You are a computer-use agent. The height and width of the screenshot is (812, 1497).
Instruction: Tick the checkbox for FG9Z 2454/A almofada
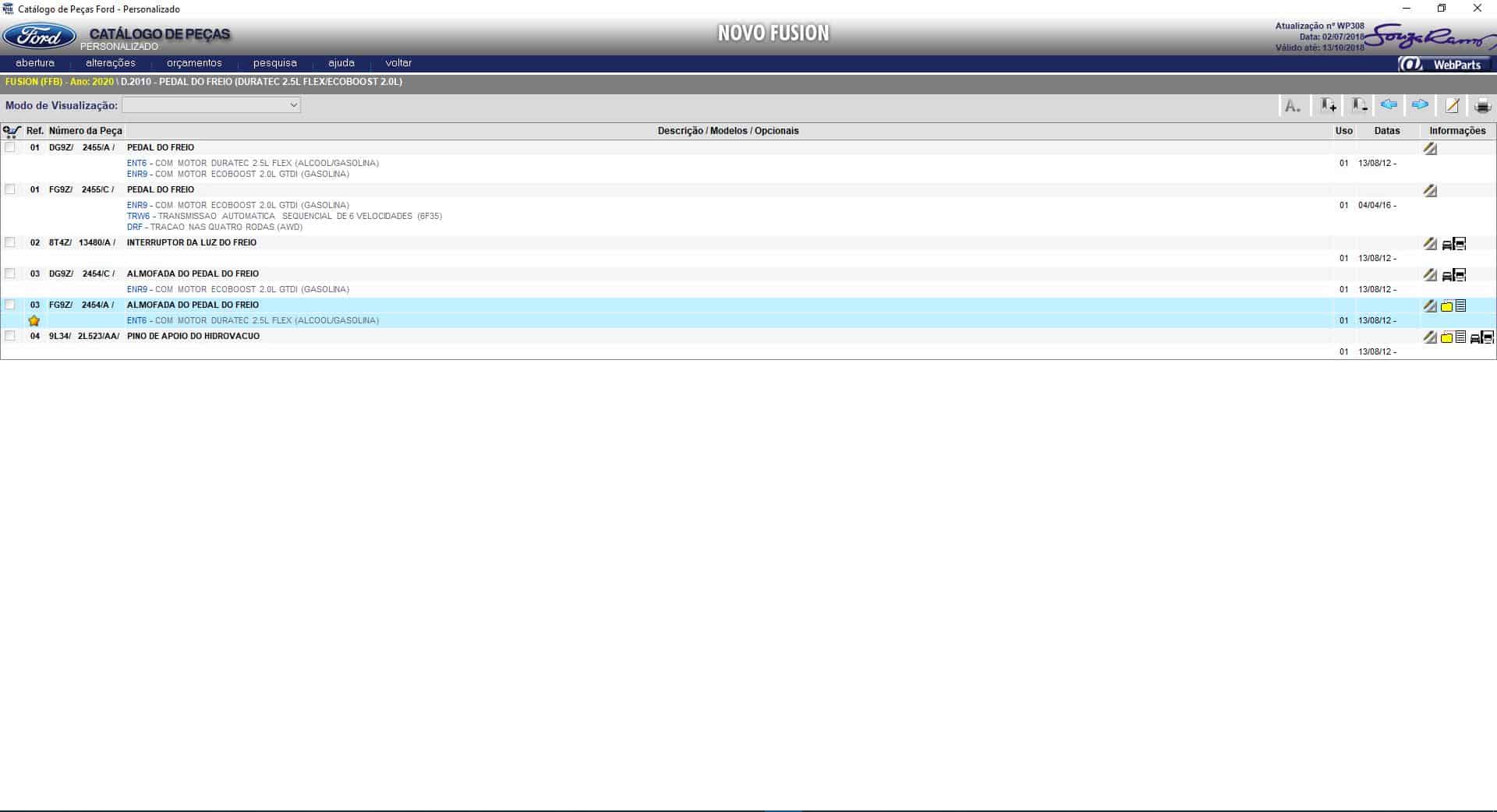[x=10, y=305]
